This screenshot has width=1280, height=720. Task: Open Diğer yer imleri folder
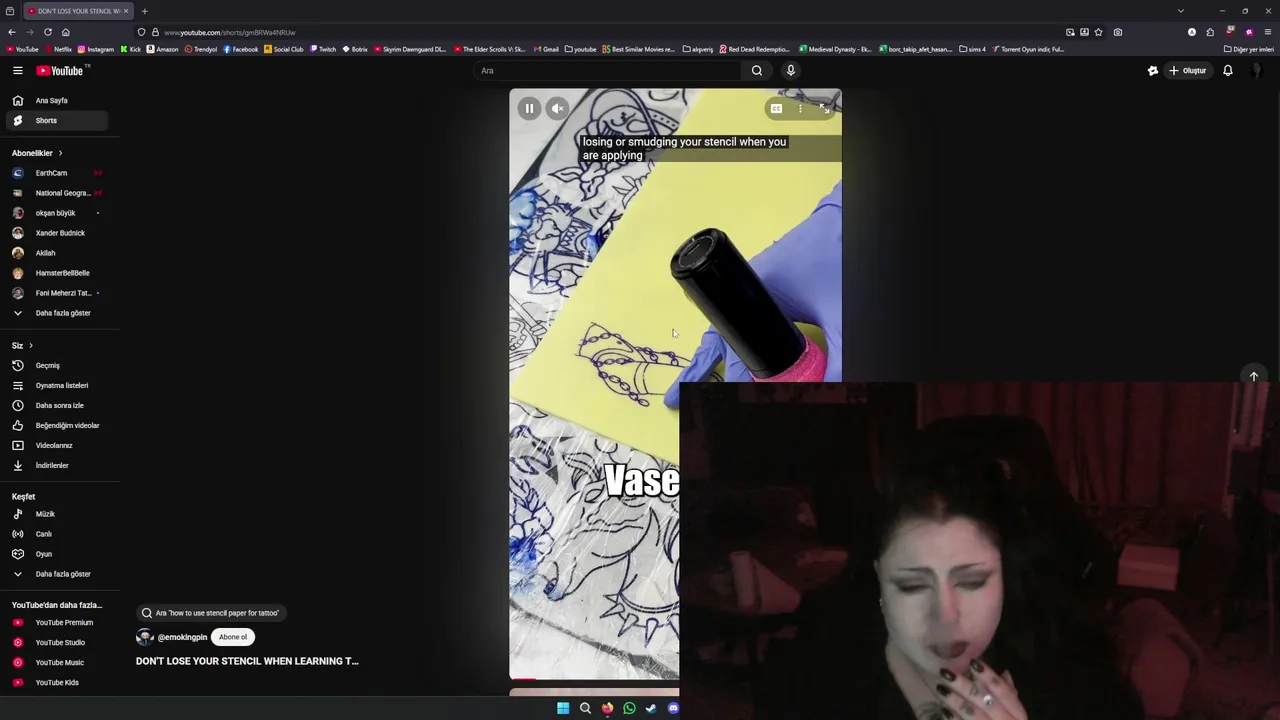[1248, 49]
